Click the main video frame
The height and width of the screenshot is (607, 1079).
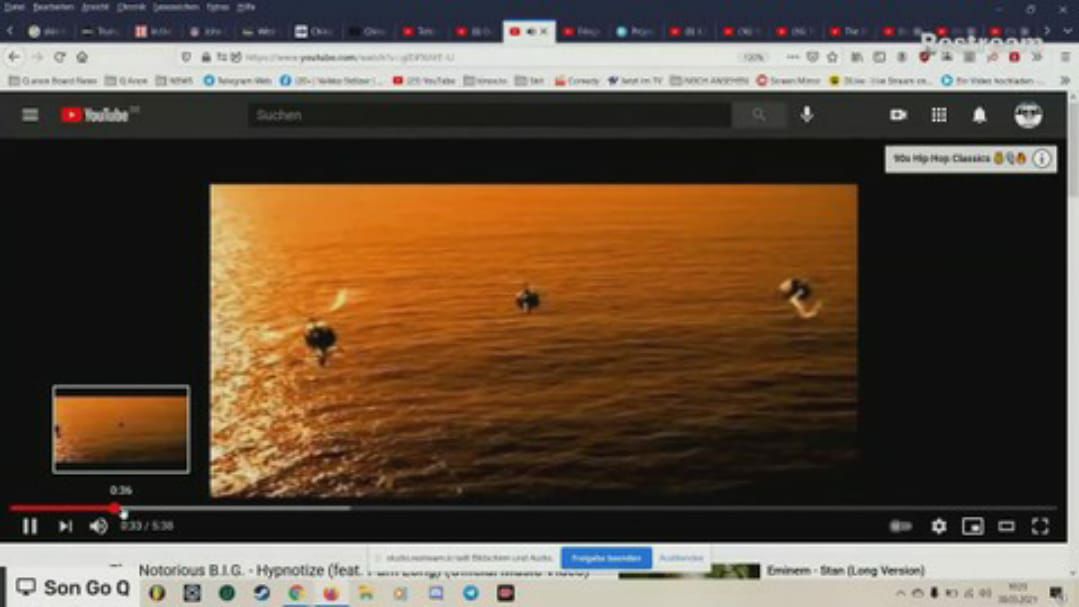(x=533, y=340)
